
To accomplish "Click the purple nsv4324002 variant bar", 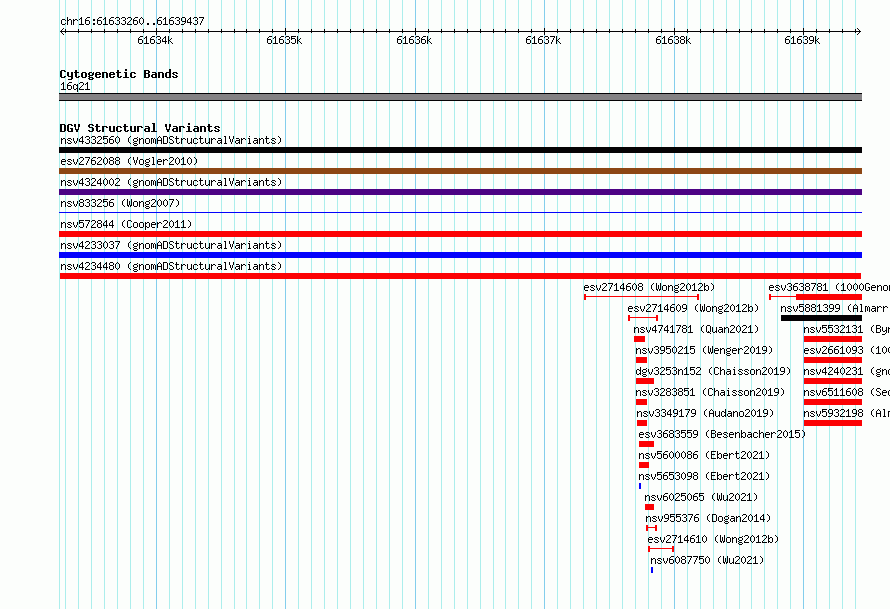I will click(460, 192).
